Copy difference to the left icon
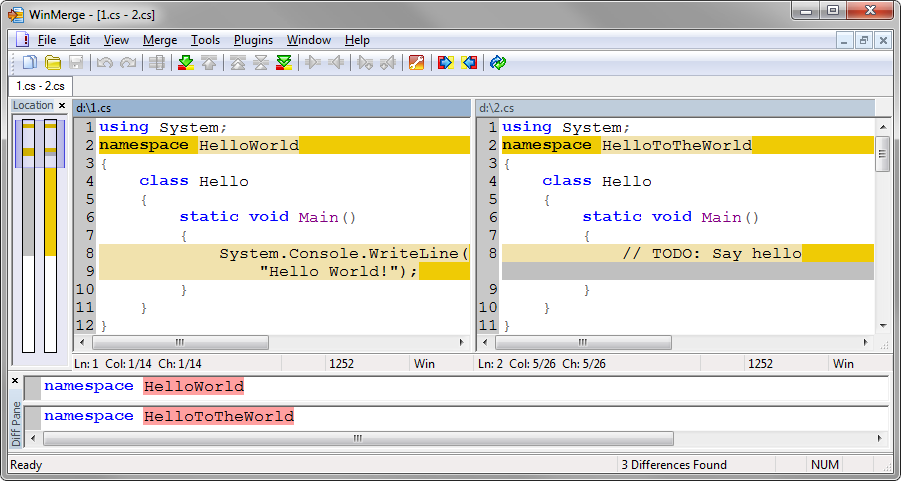The image size is (901, 481). point(336,62)
